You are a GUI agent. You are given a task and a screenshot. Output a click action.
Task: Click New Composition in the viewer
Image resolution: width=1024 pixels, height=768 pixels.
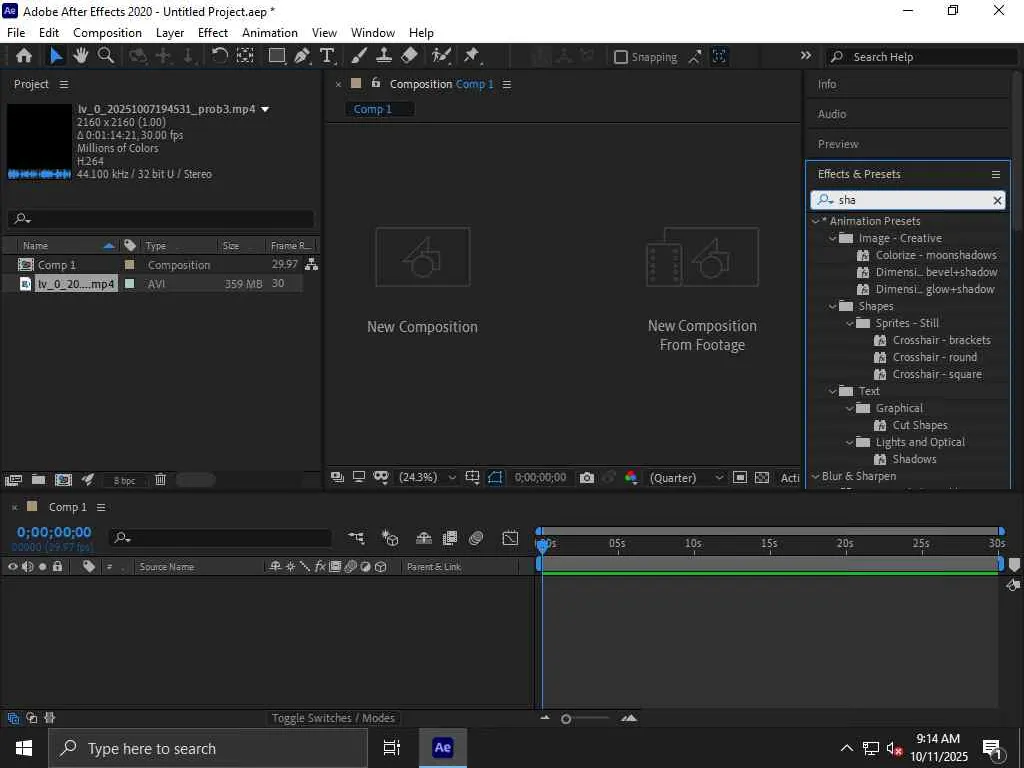tap(423, 281)
